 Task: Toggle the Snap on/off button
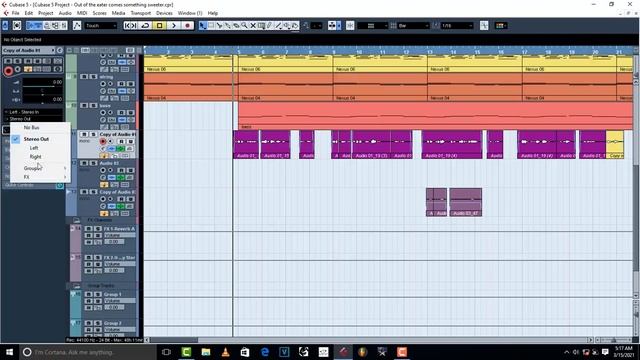(350, 26)
